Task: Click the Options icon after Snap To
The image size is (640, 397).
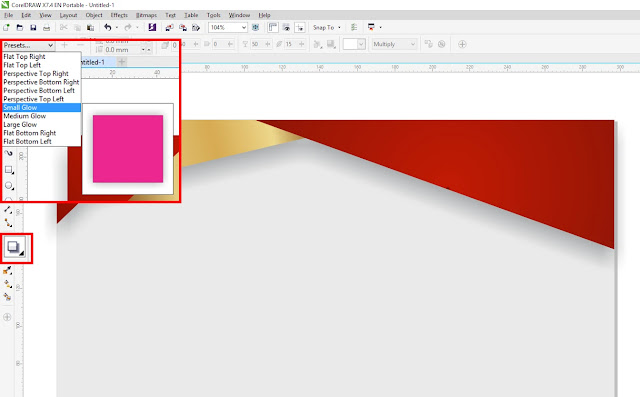Action: tap(354, 27)
